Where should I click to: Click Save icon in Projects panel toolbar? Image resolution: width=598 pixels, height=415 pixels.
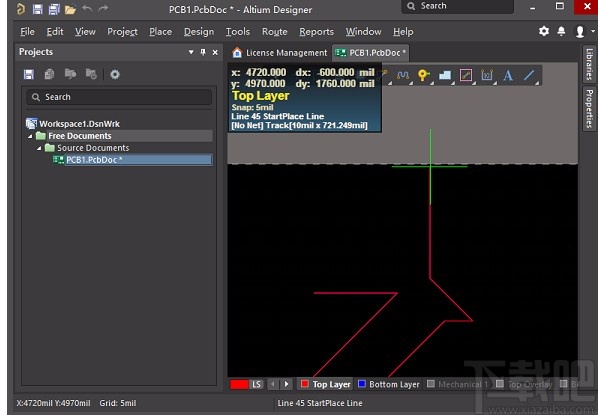[29, 74]
